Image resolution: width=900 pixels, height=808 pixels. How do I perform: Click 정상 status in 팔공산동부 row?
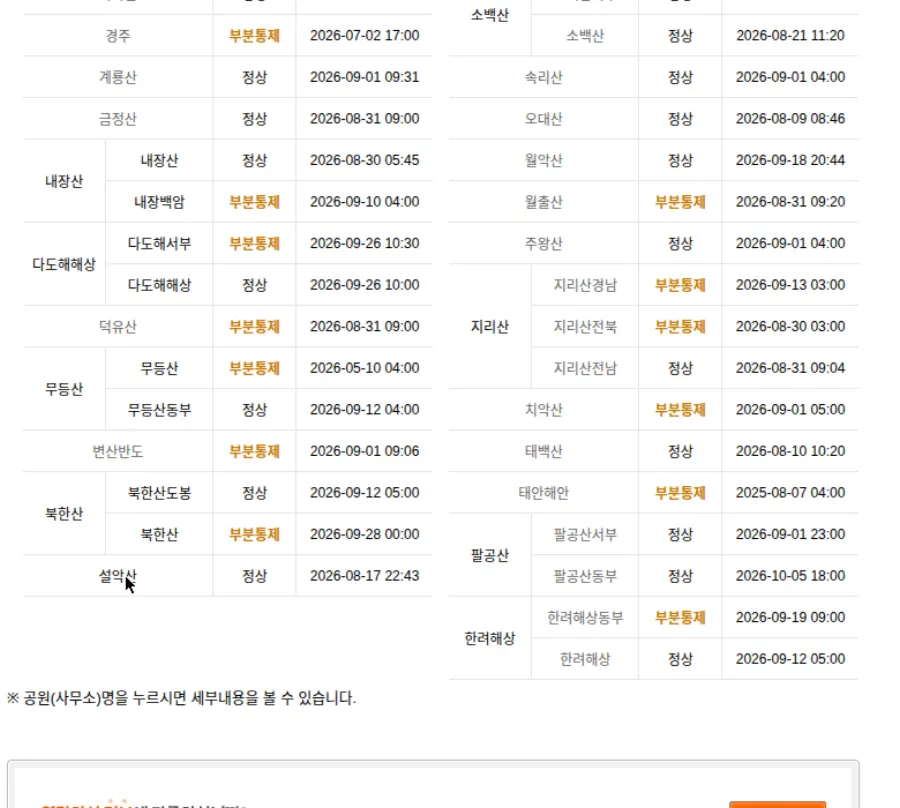coord(680,576)
